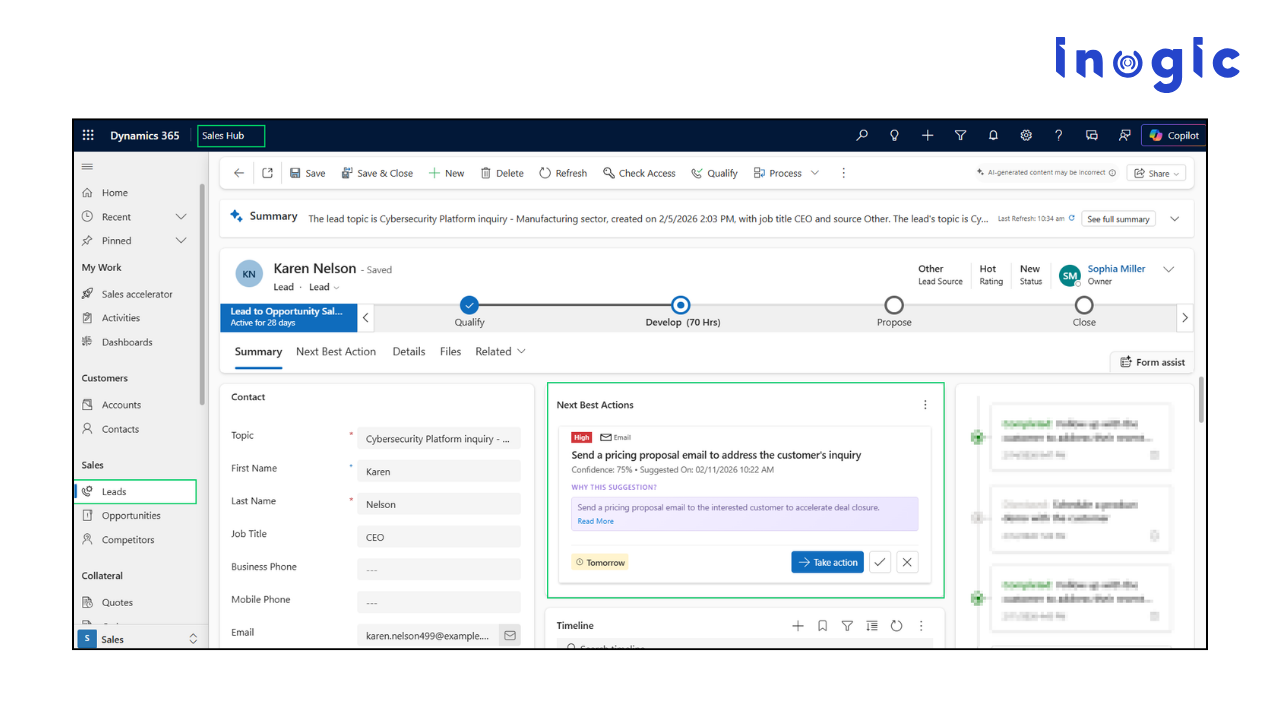Expand the header fields chevron
This screenshot has height=720, width=1280.
[x=1168, y=270]
